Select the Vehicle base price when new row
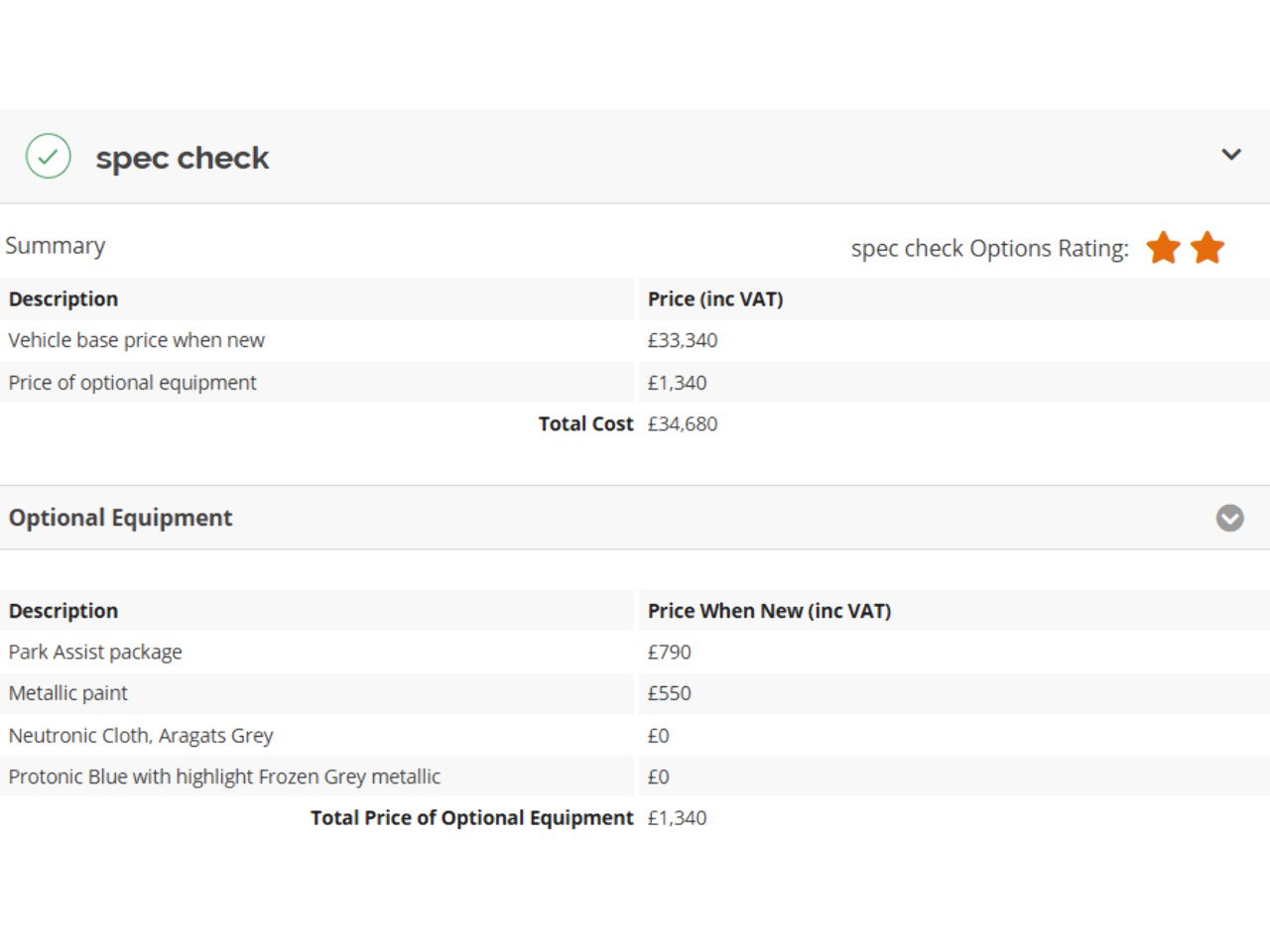 [x=137, y=340]
